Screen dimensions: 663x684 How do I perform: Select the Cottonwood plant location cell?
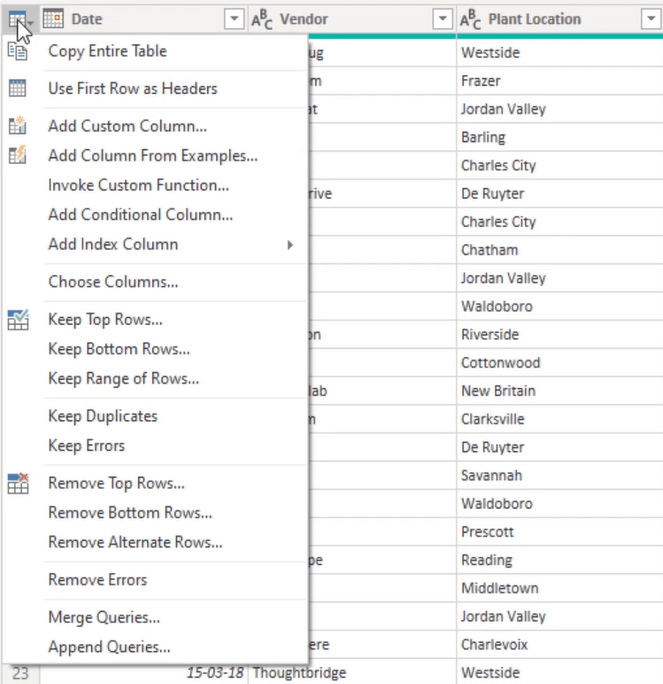(560, 363)
